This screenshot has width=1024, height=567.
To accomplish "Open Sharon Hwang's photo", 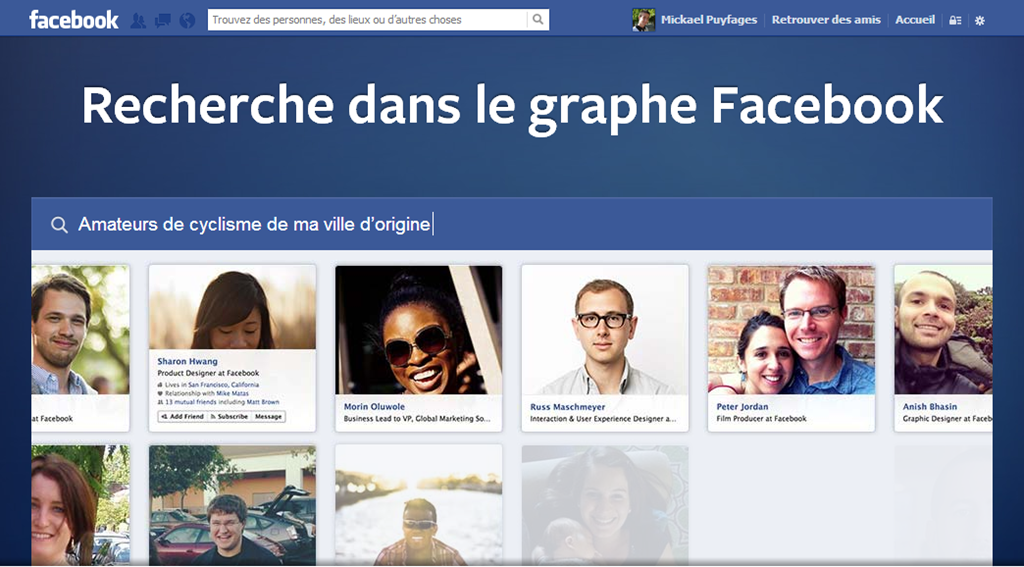I will pos(232,307).
